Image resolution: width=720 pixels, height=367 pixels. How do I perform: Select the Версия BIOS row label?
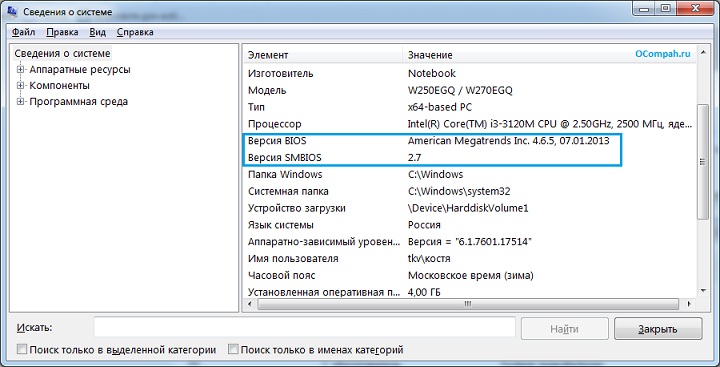tap(277, 141)
